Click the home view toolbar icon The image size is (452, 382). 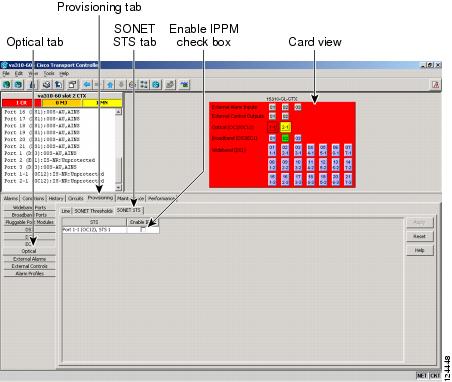tap(110, 85)
